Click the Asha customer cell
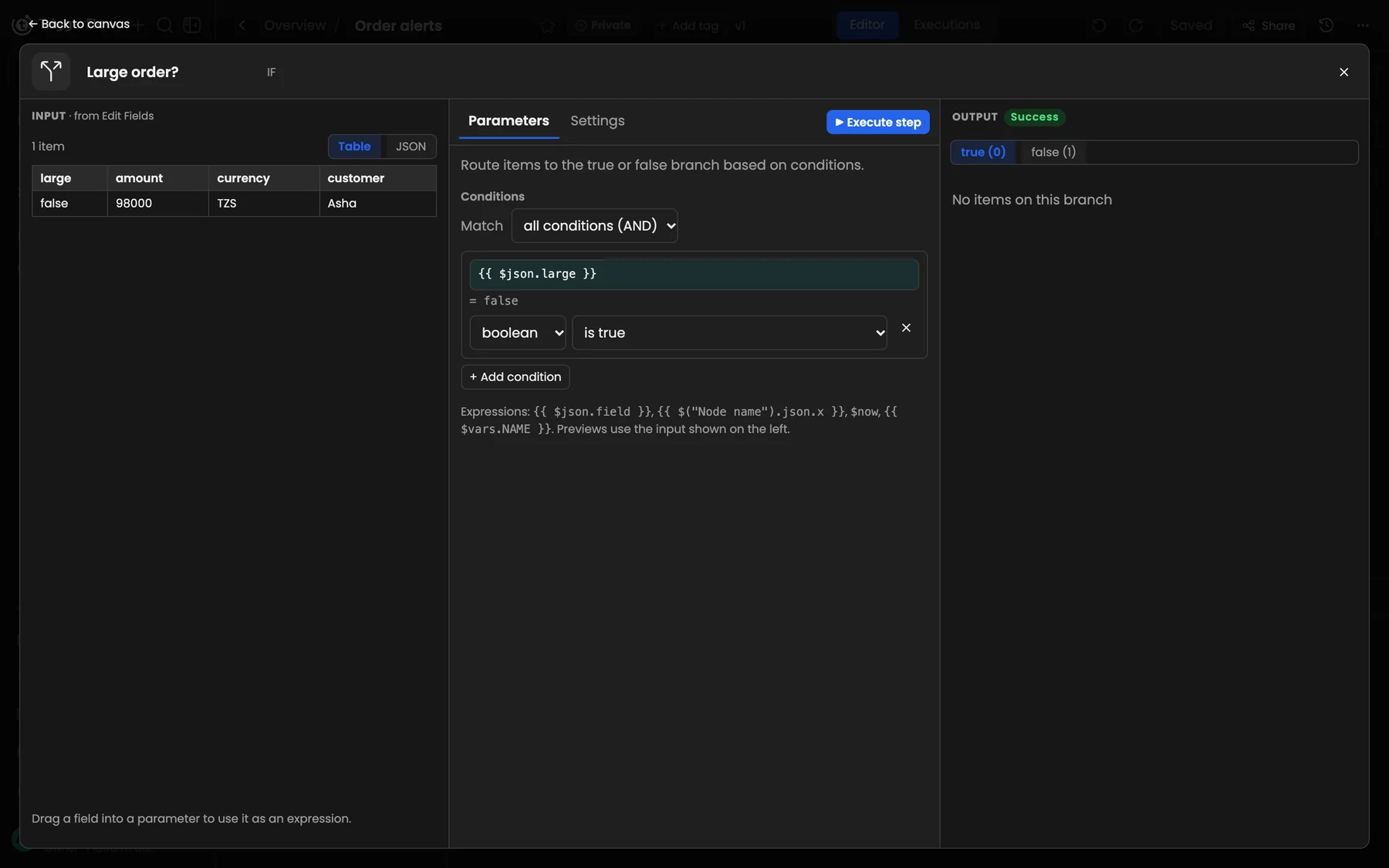This screenshot has height=868, width=1389. click(x=378, y=204)
